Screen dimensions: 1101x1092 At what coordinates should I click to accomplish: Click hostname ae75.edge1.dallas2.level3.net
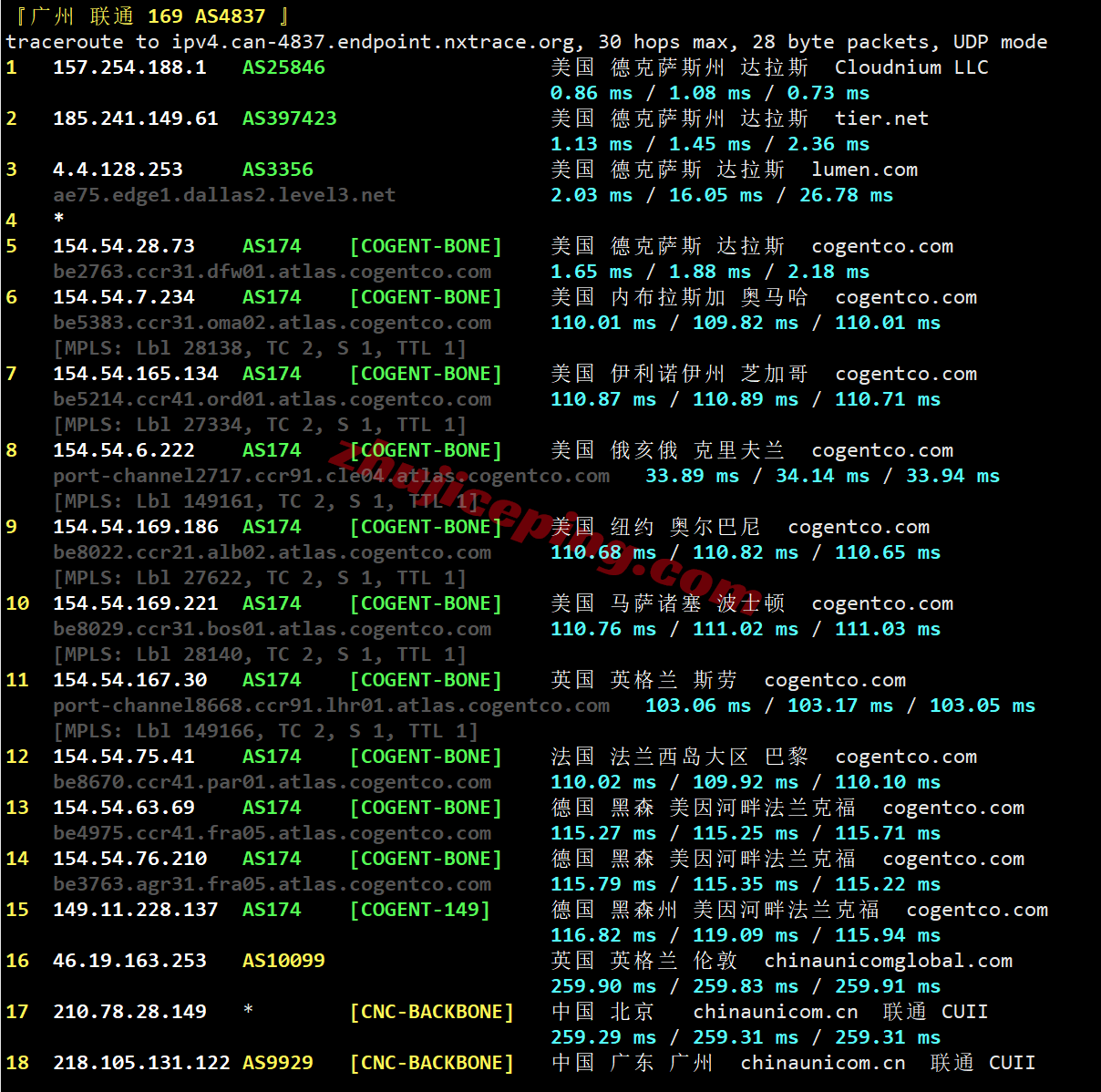click(224, 195)
